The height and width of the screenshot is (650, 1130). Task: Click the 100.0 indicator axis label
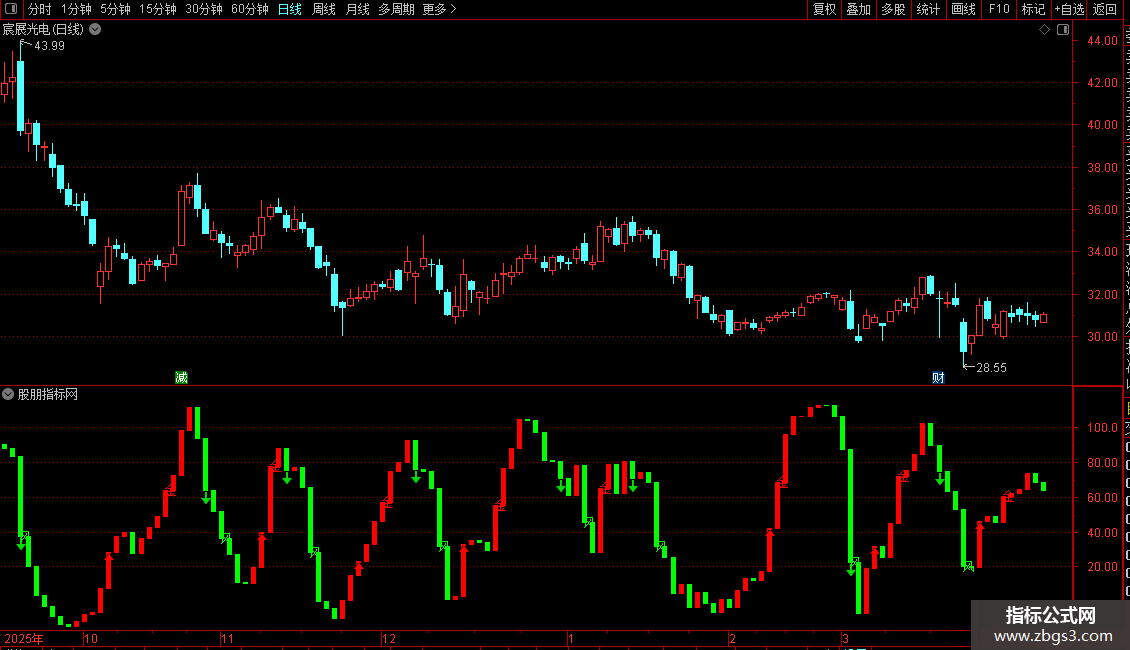pos(1103,428)
